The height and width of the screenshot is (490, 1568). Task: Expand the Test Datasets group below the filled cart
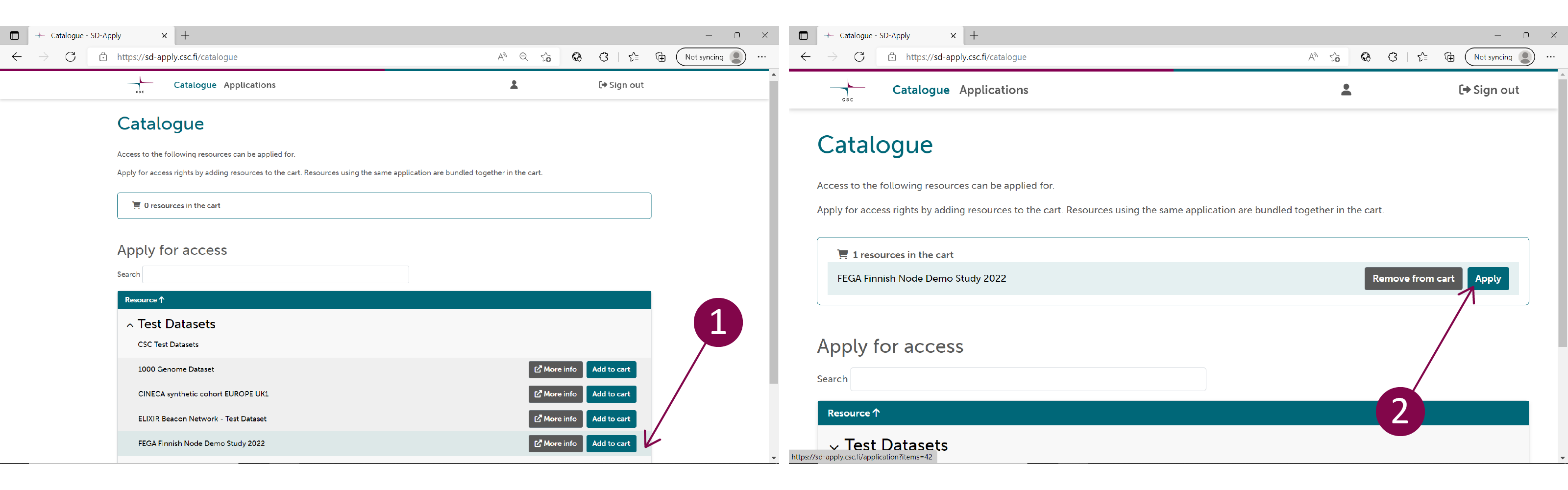point(834,447)
